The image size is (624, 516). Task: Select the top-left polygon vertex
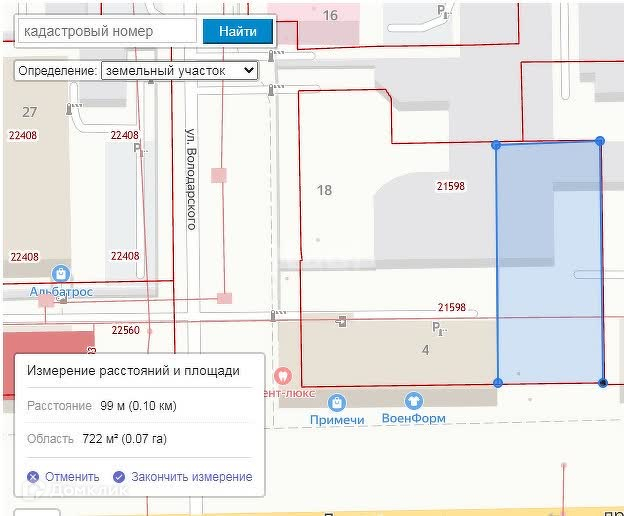[496, 145]
